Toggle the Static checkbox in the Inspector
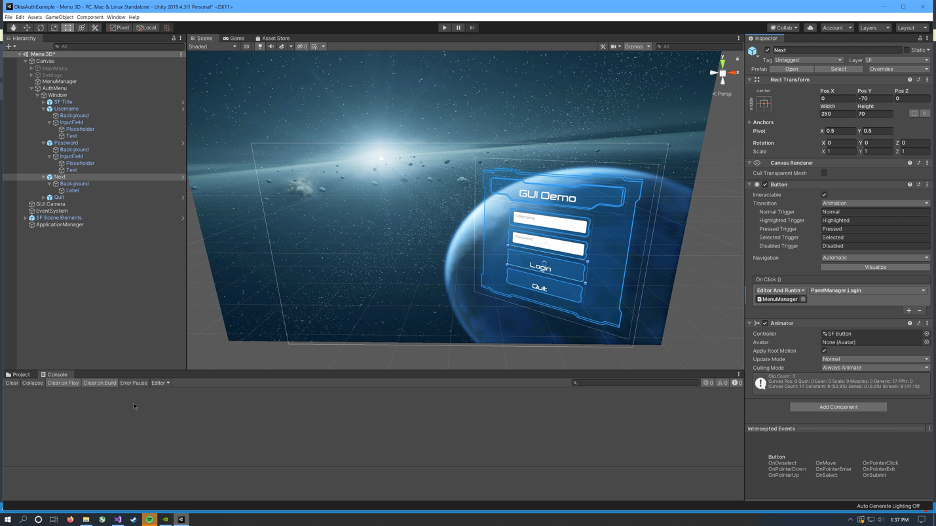This screenshot has width=936, height=526. click(906, 49)
